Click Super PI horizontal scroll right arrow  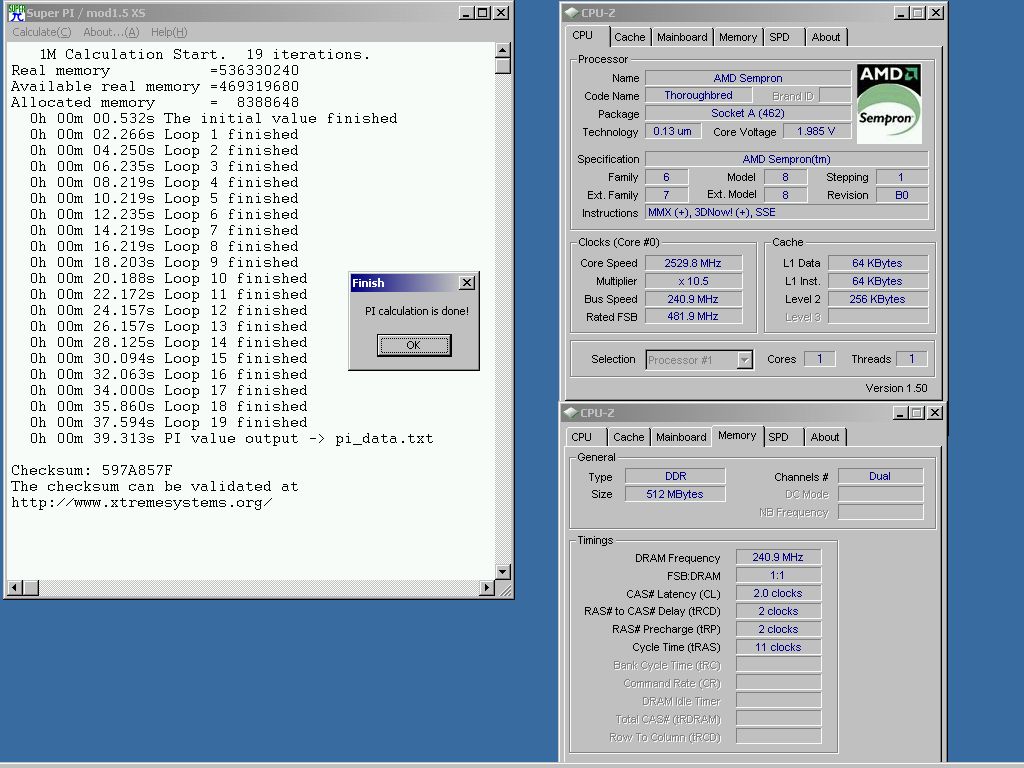(x=487, y=588)
